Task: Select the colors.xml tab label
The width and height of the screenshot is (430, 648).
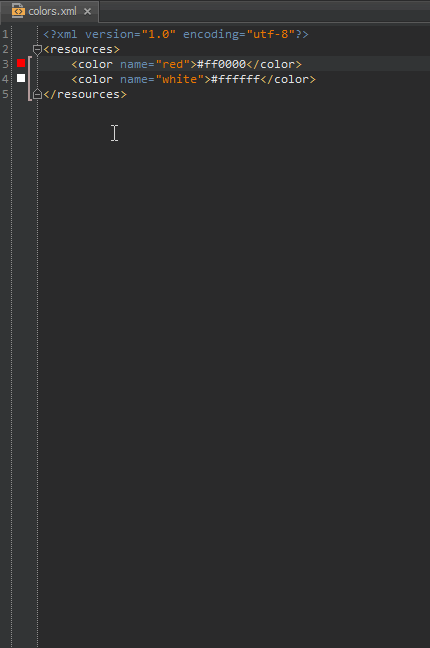Action: pos(53,11)
